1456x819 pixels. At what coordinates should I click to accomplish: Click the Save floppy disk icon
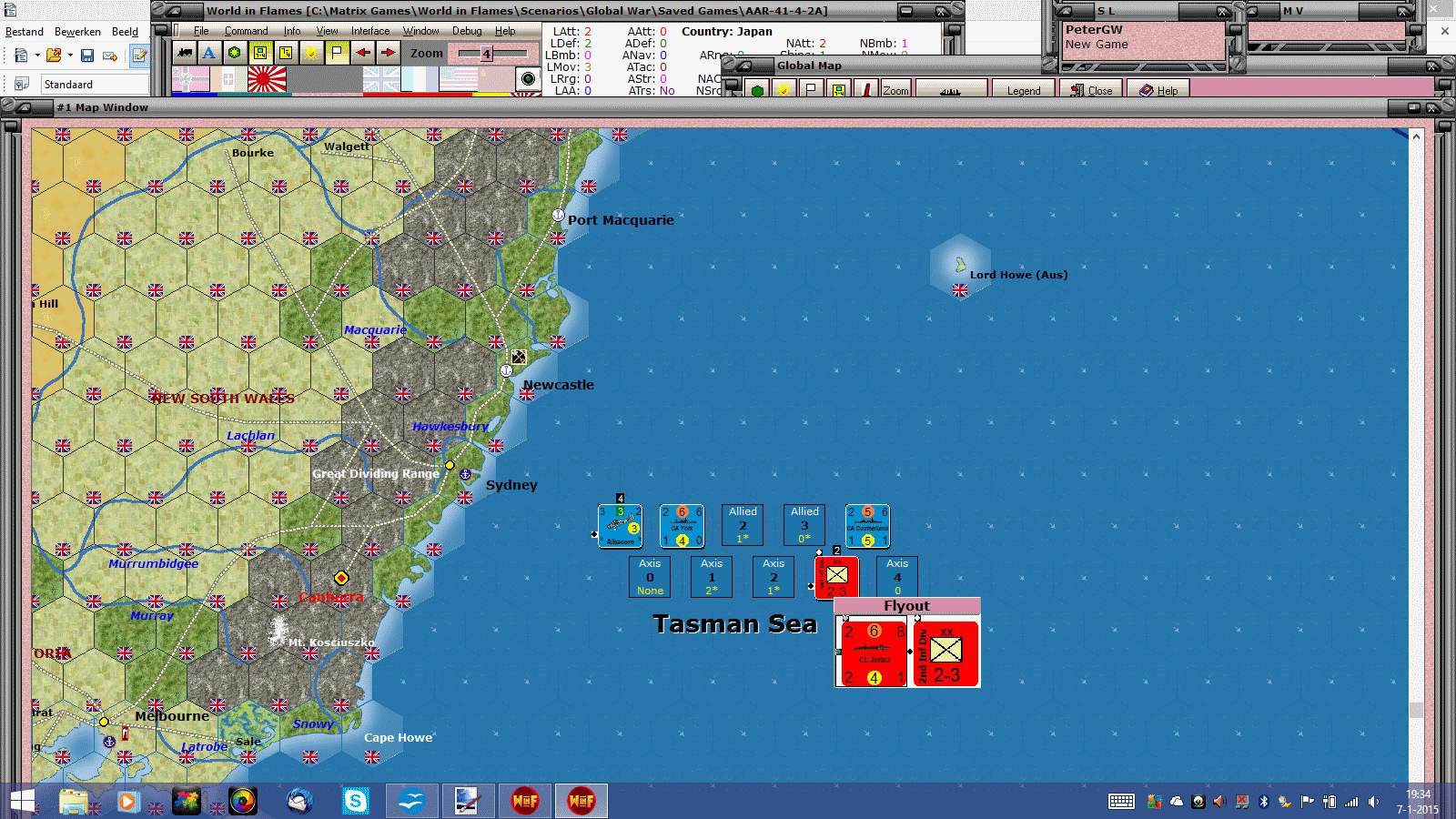click(87, 56)
